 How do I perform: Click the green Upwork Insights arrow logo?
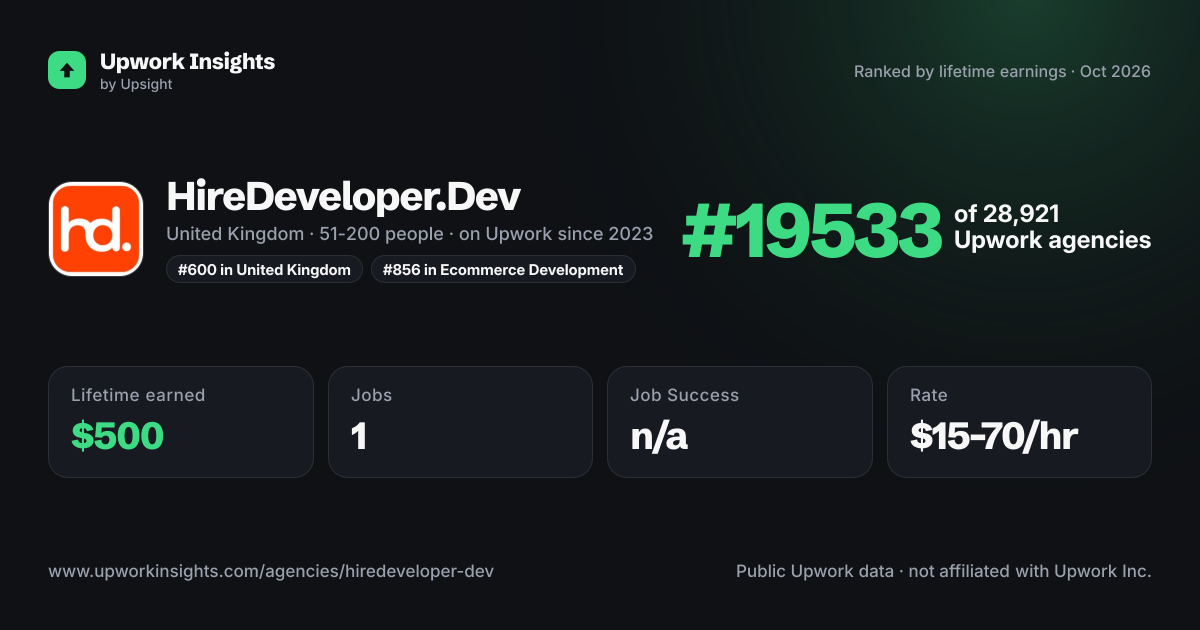(x=67, y=70)
